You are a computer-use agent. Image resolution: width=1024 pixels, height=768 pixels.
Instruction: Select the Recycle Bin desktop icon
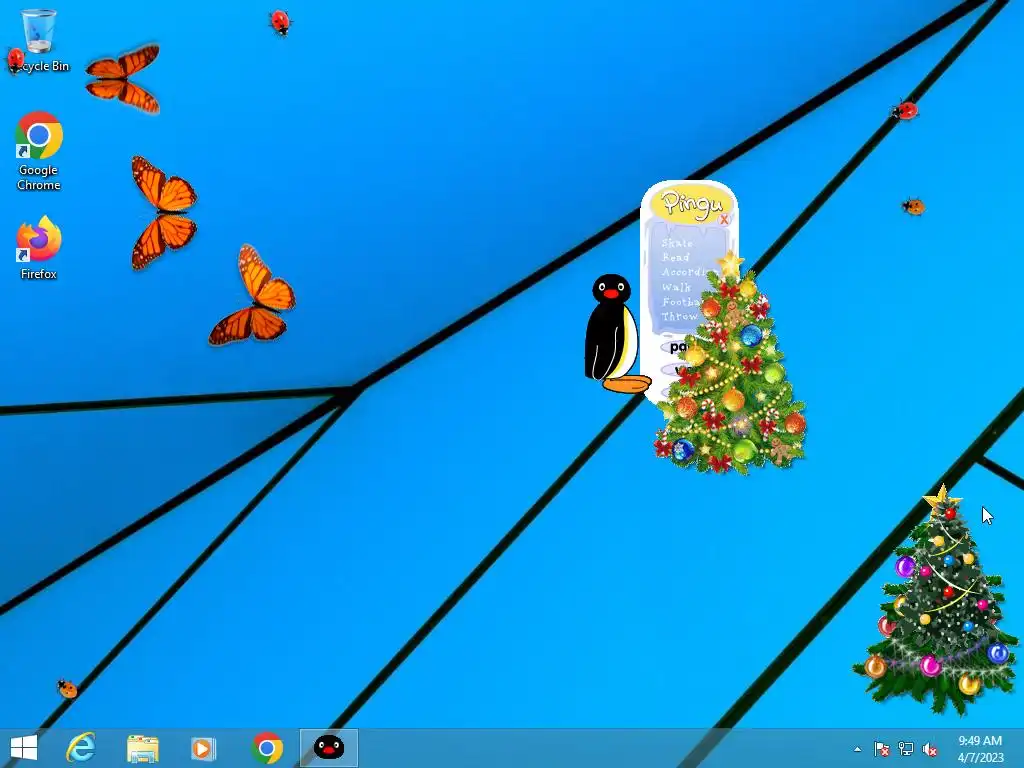pyautogui.click(x=39, y=40)
